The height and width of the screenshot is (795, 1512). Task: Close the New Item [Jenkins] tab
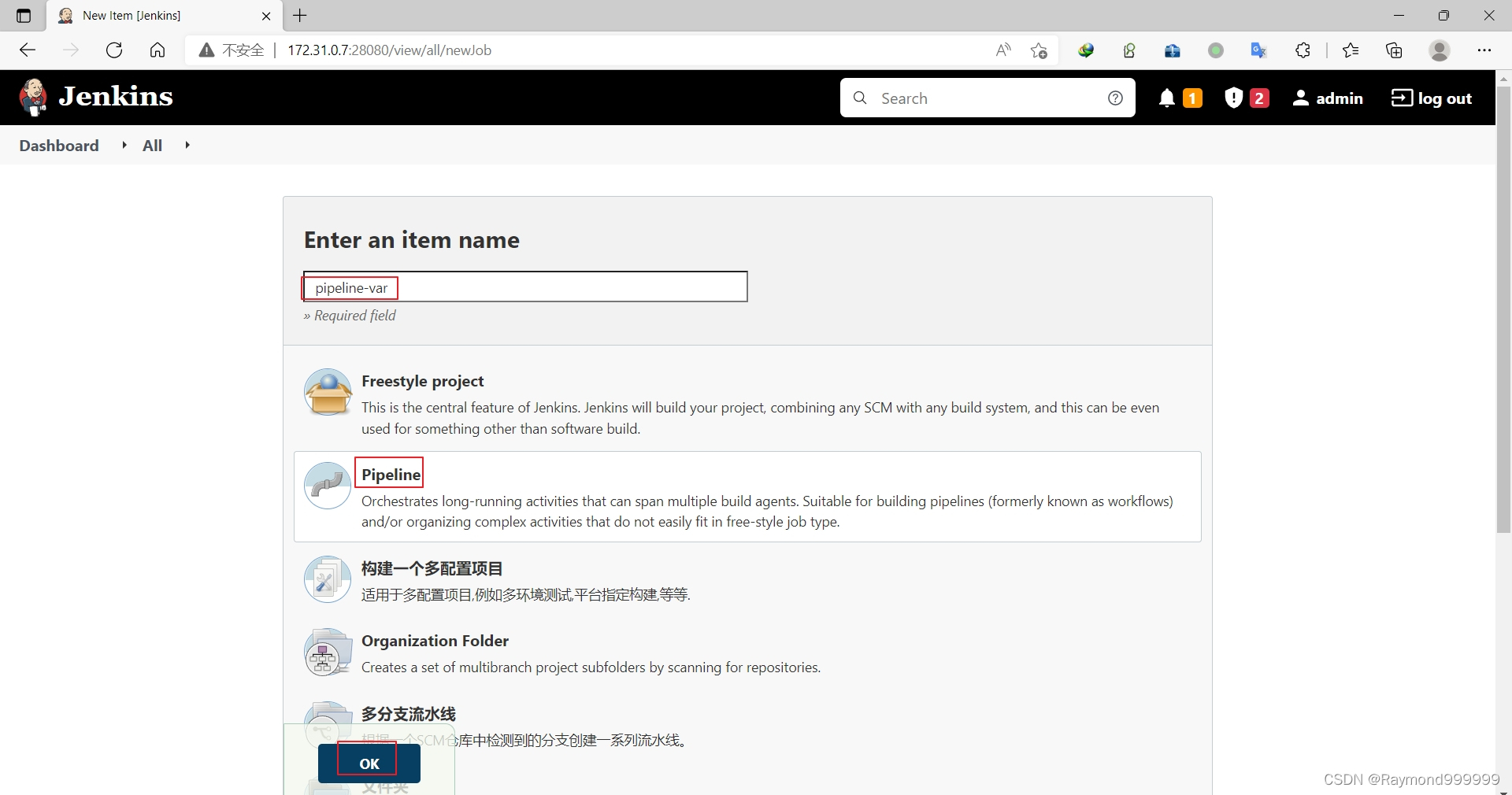tap(266, 16)
